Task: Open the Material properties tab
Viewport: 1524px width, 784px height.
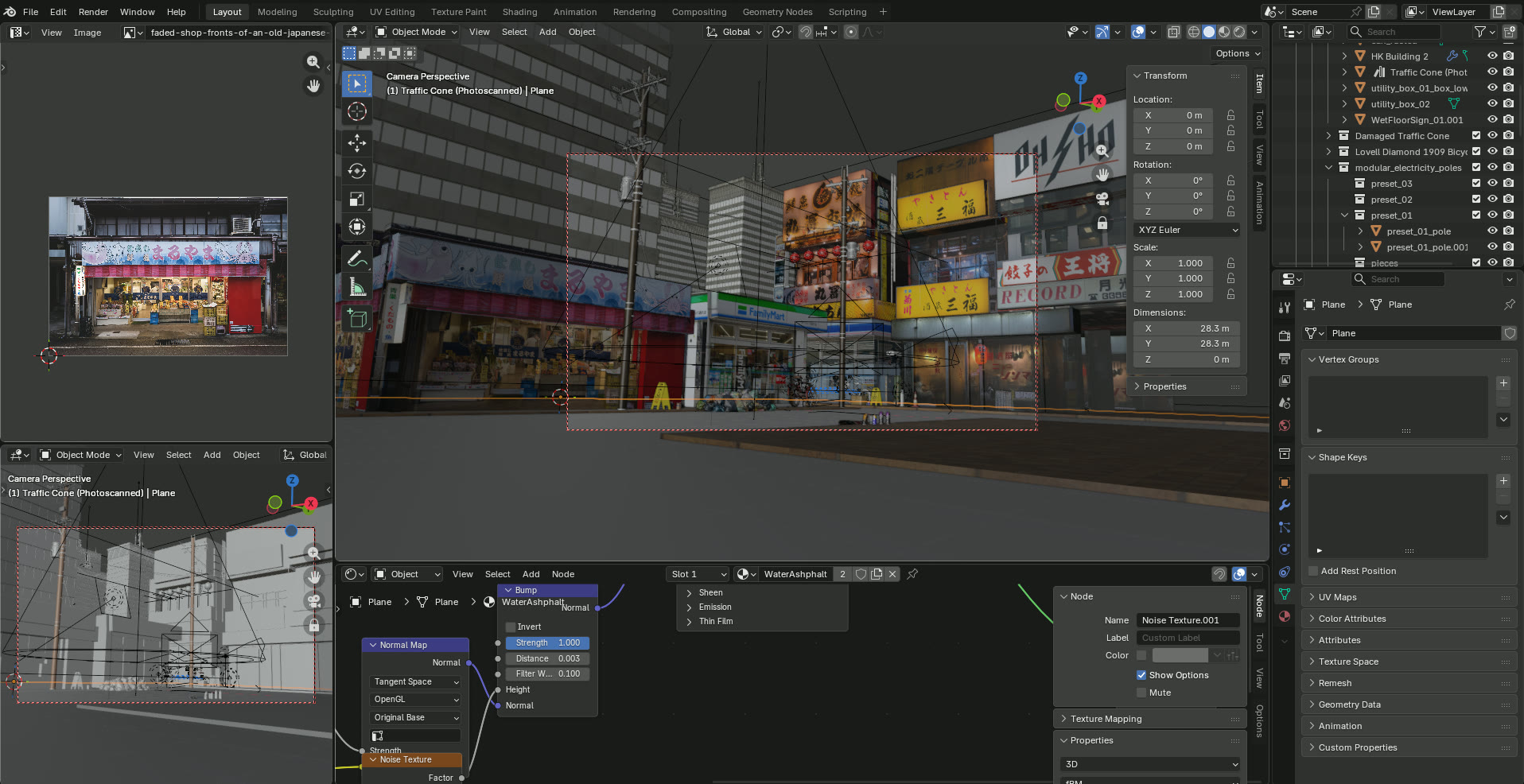Action: pos(1284,616)
